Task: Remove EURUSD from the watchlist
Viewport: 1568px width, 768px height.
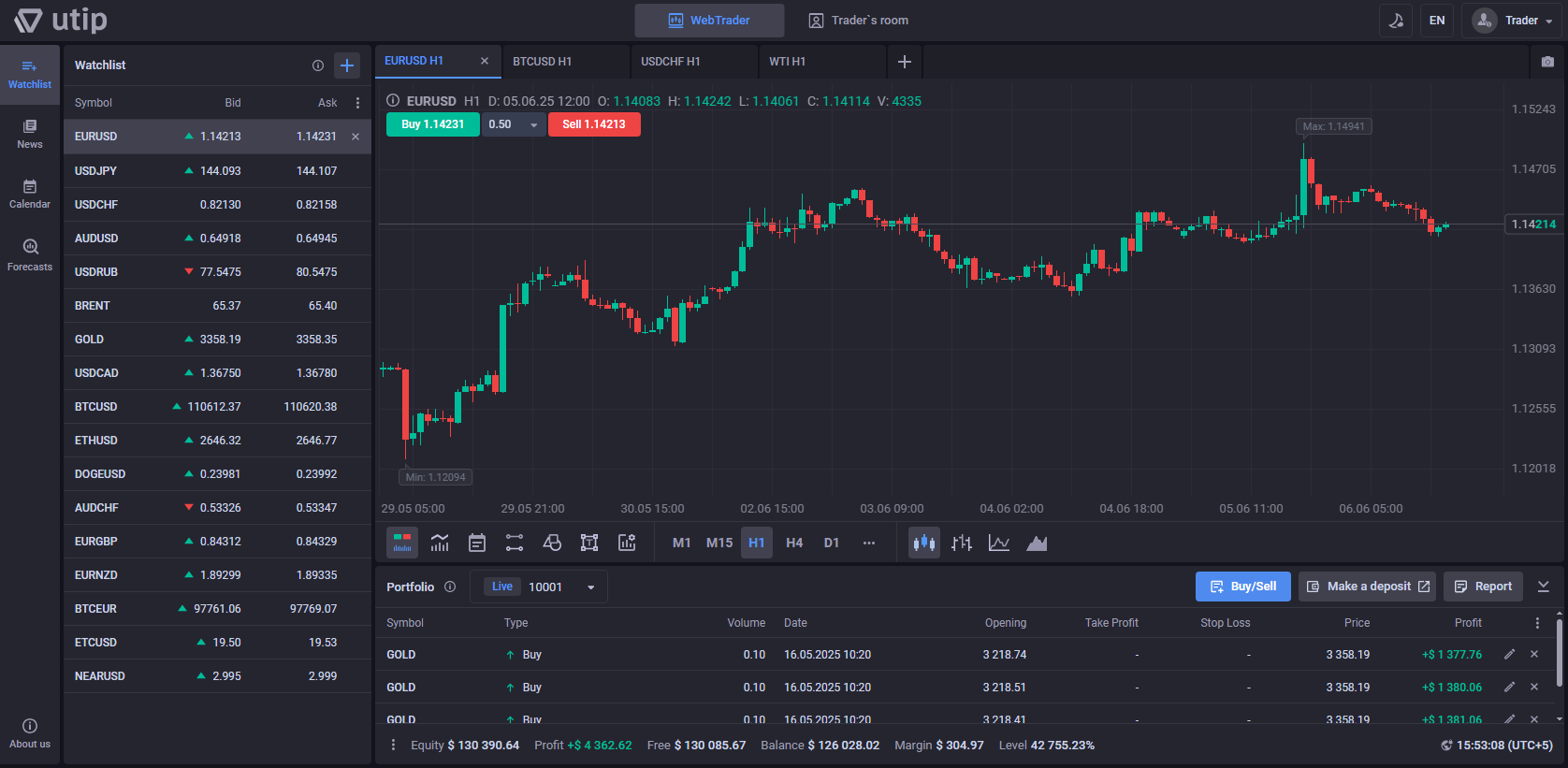Action: pyautogui.click(x=356, y=137)
